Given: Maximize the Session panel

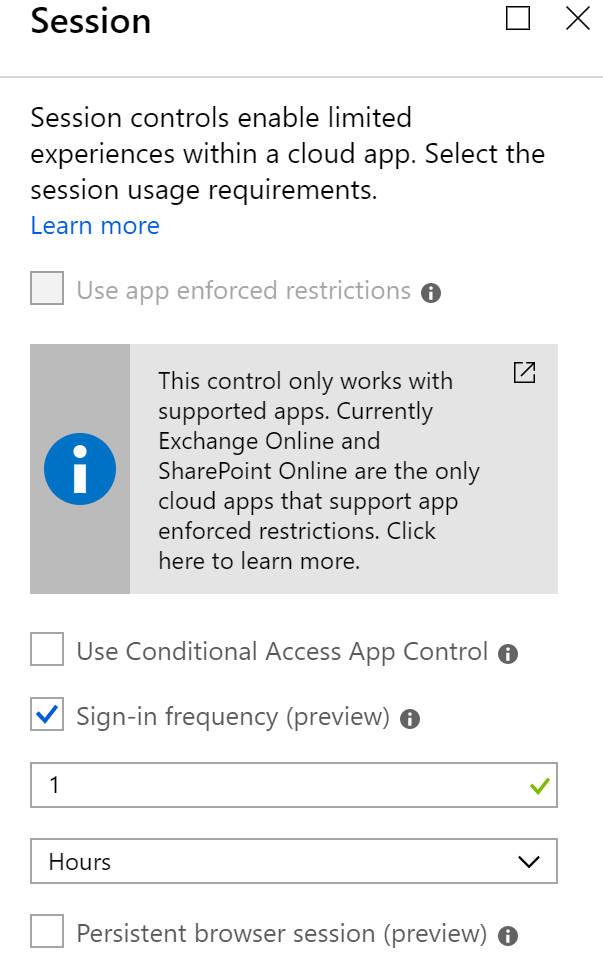Looking at the screenshot, I should tap(517, 18).
